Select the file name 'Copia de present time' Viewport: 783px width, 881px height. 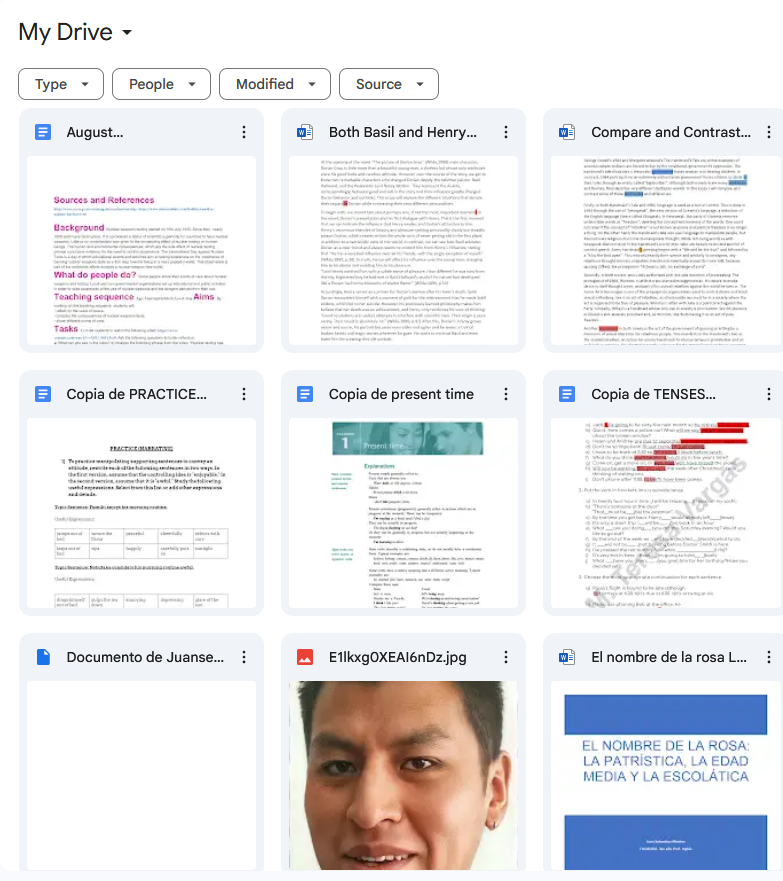[x=401, y=394]
